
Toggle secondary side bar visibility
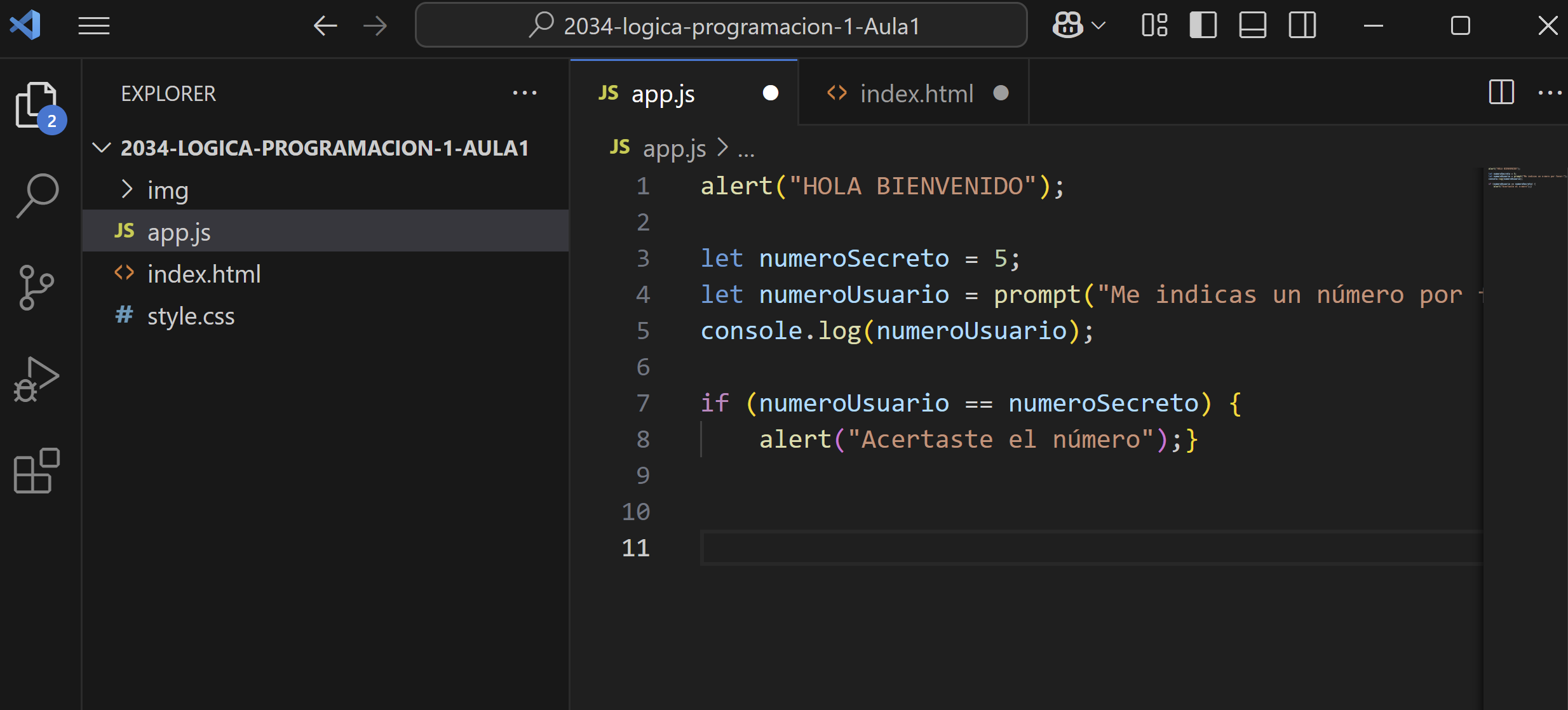click(x=1302, y=25)
